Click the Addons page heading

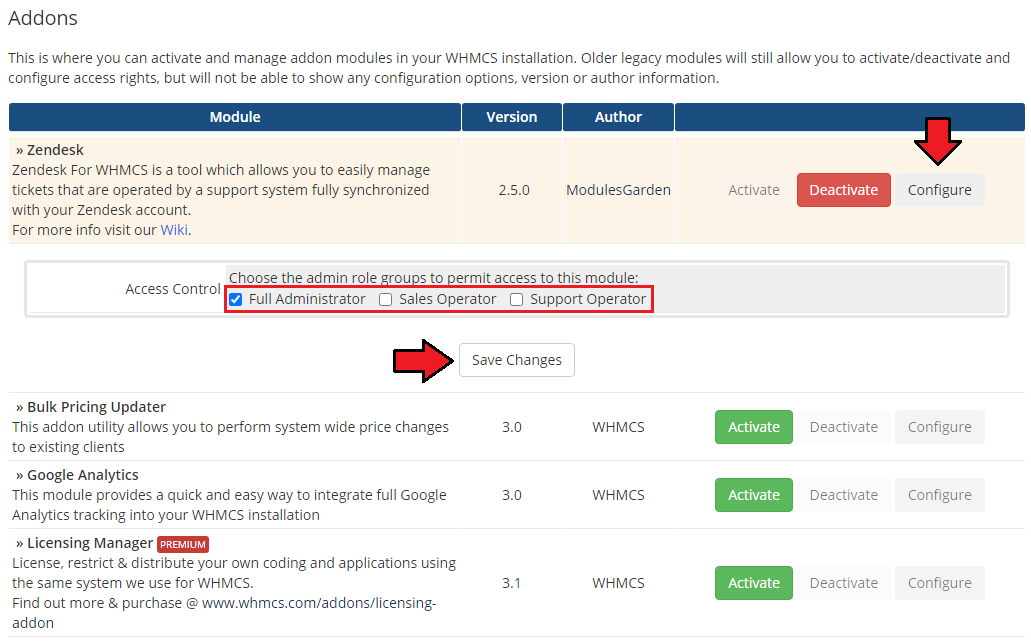[x=43, y=18]
